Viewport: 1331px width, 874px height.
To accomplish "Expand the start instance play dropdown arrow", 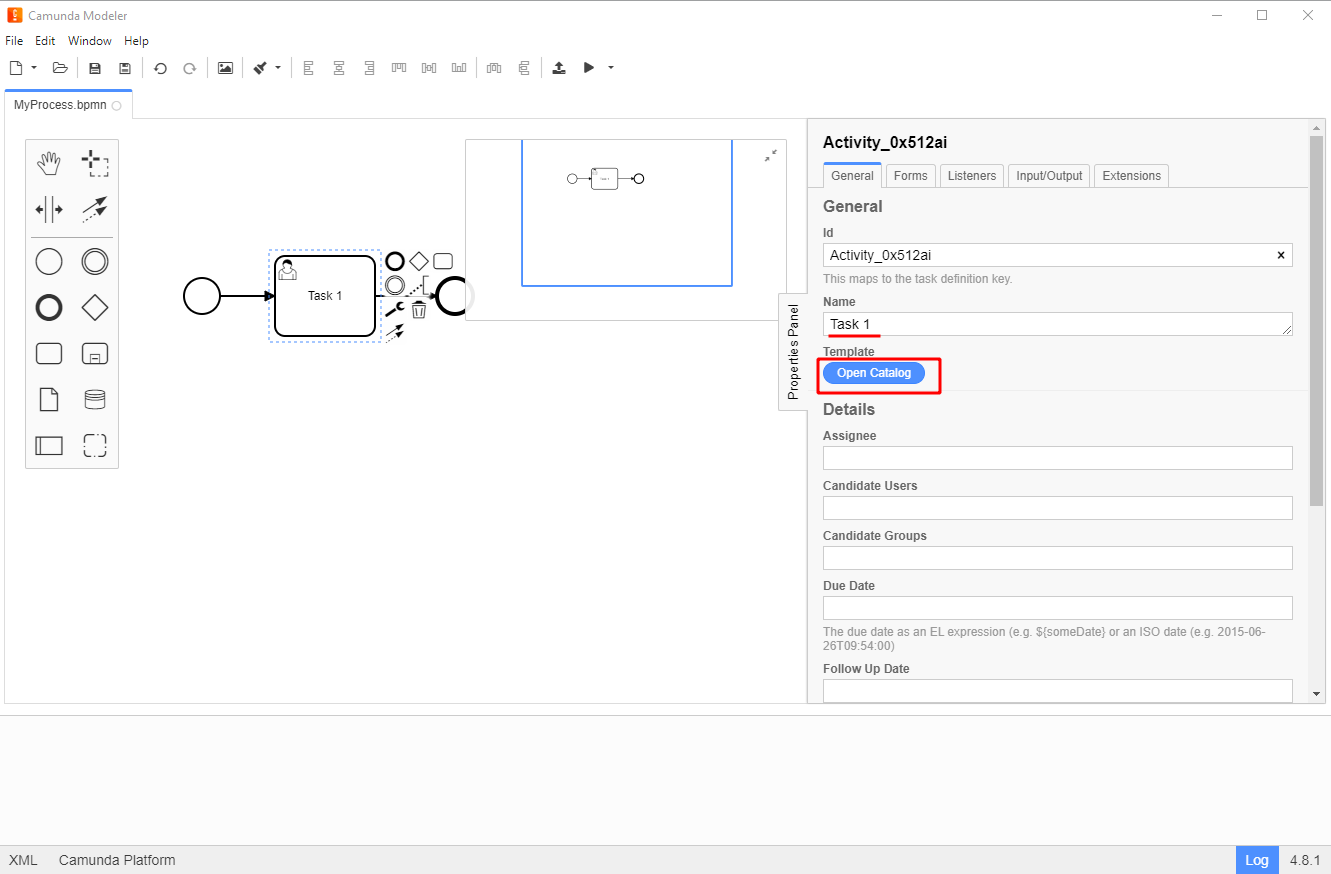I will (x=611, y=68).
